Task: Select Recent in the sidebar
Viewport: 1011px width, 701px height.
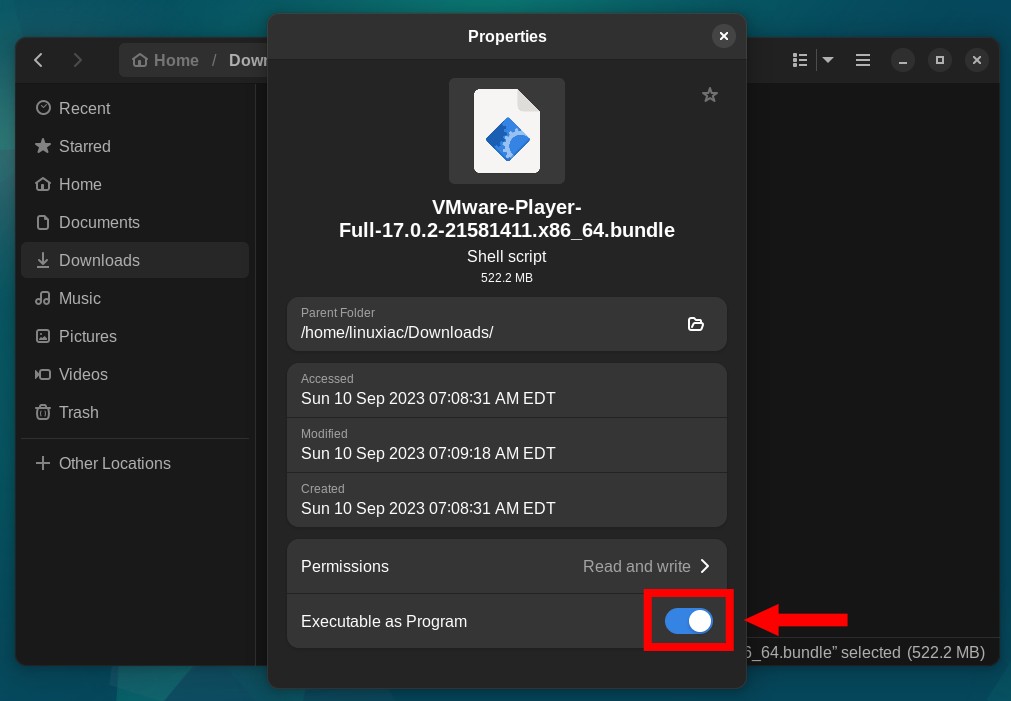Action: click(135, 108)
